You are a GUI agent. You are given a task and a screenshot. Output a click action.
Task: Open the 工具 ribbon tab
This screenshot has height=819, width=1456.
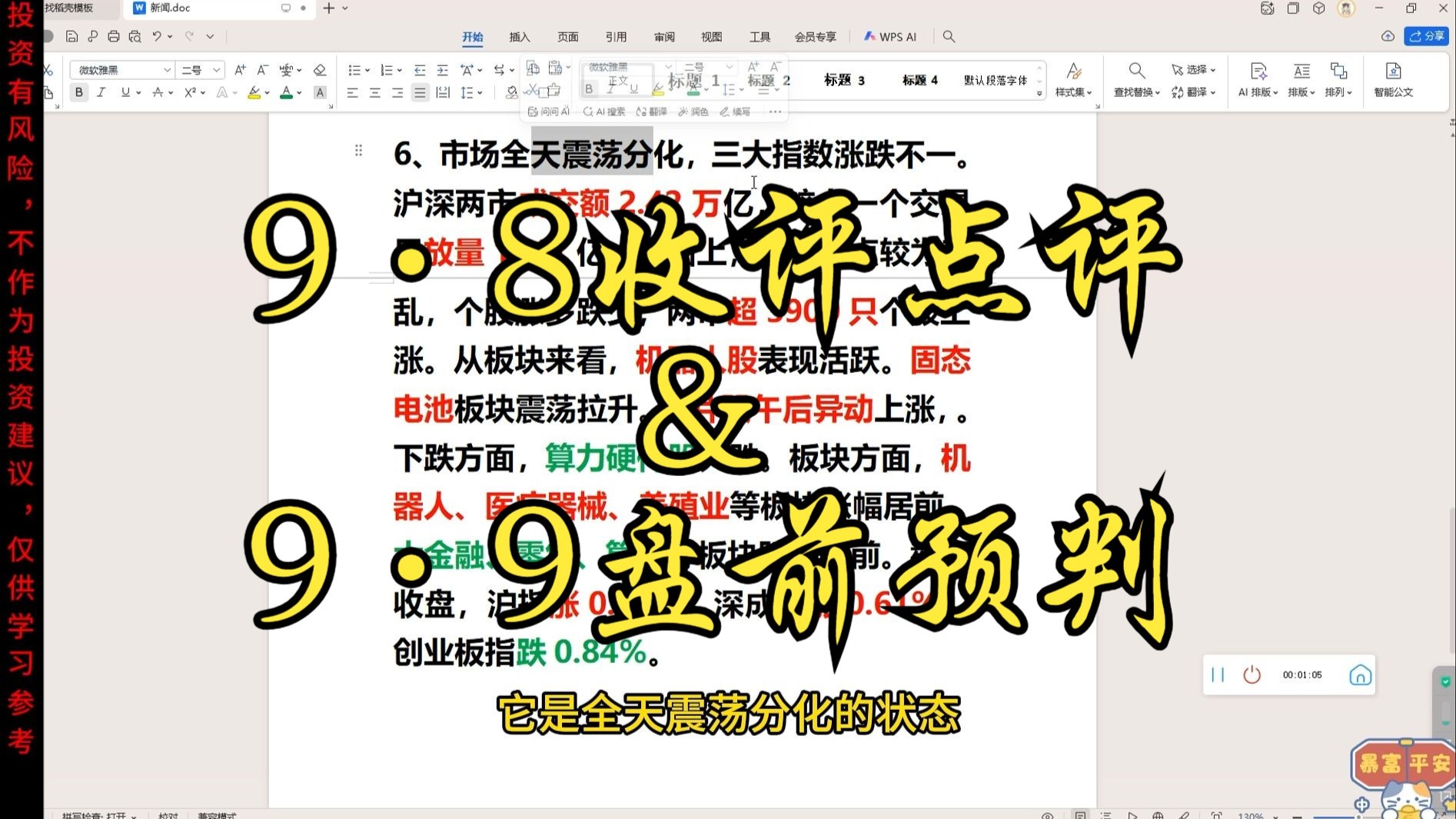760,37
